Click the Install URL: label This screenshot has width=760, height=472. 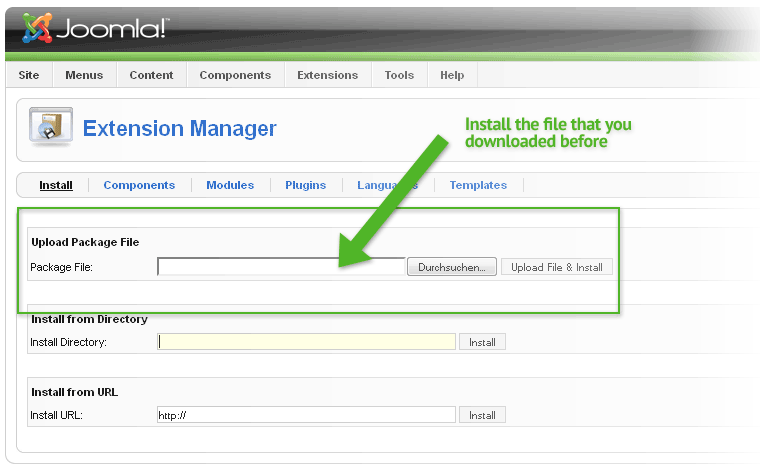pos(56,415)
